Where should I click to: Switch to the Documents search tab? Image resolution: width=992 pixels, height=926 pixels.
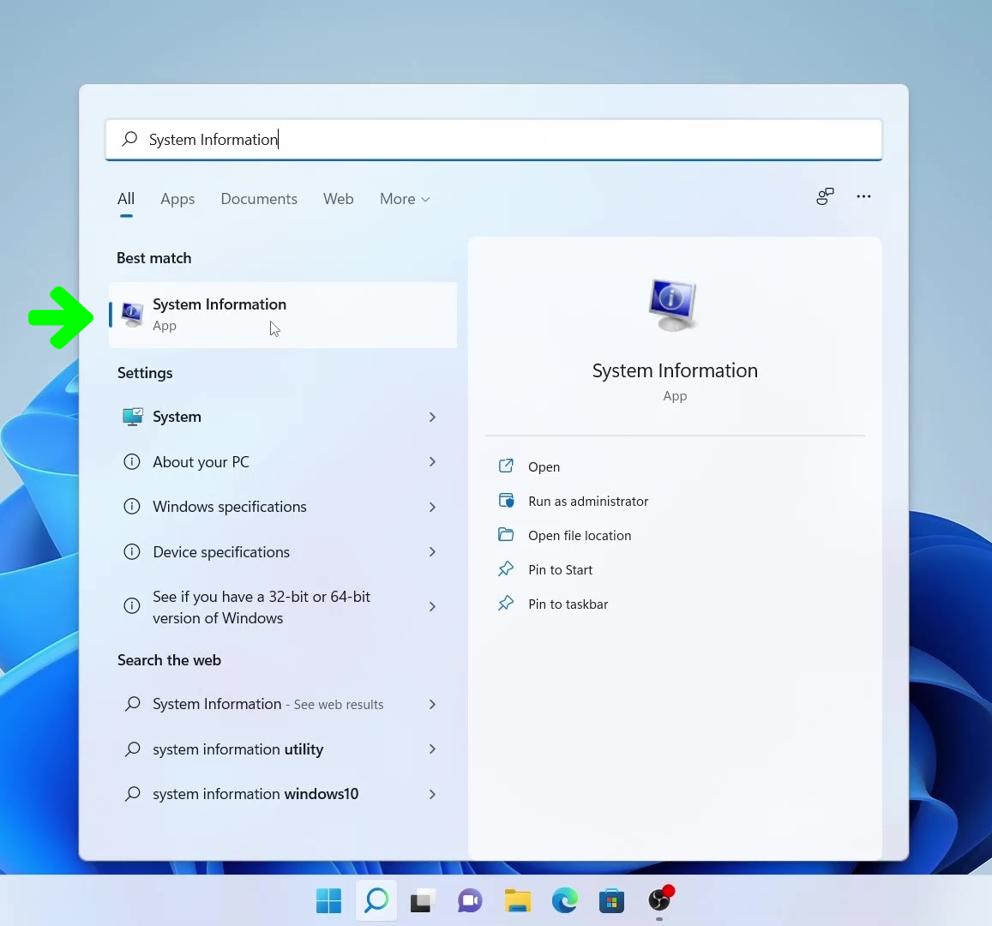[x=258, y=198]
